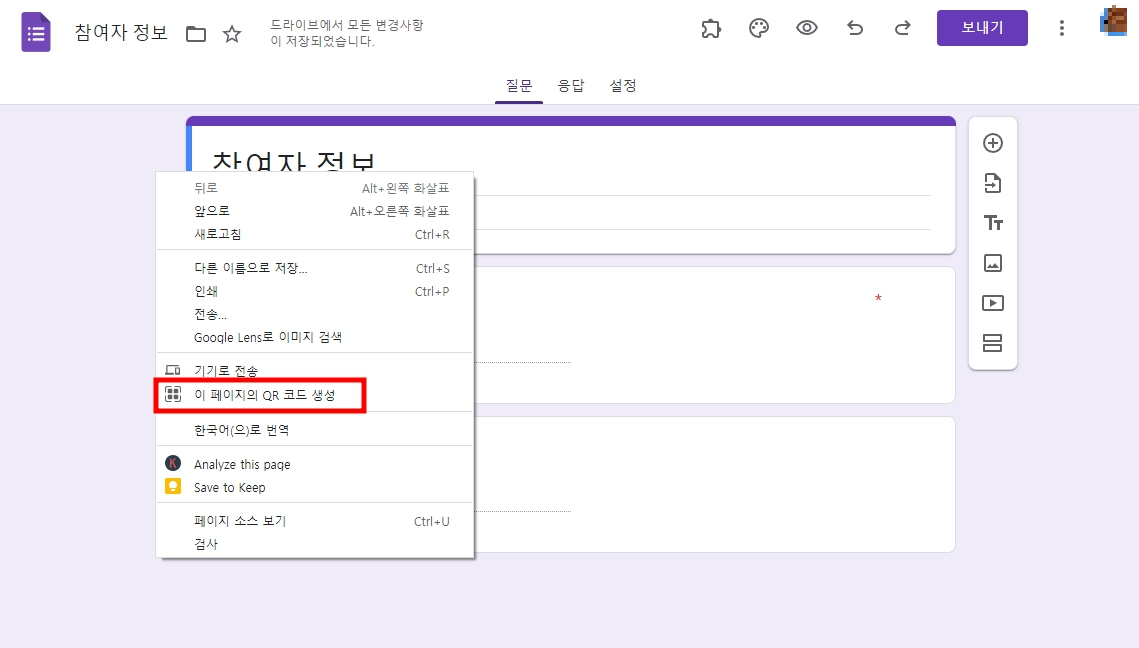This screenshot has height=648, width=1139.
Task: Star the 참여자 정보 form
Action: pyautogui.click(x=231, y=33)
